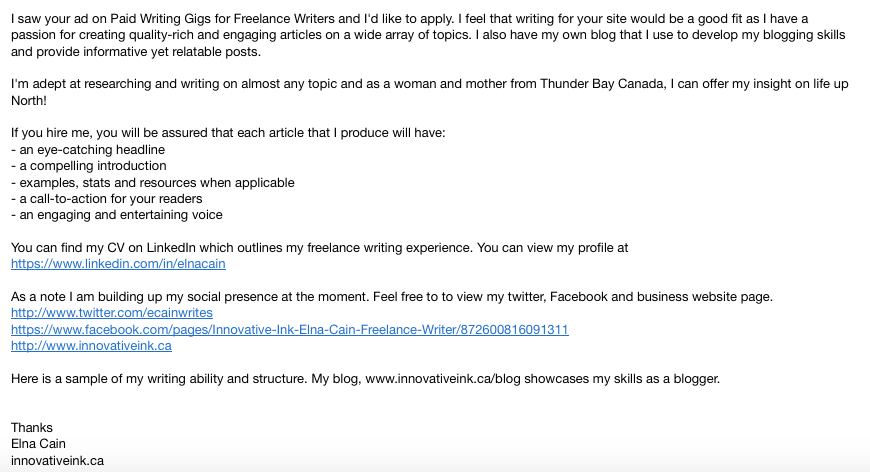This screenshot has height=472, width=870.
Task: Click the 'an engaging and entertaining voice' line
Action: click(x=117, y=215)
